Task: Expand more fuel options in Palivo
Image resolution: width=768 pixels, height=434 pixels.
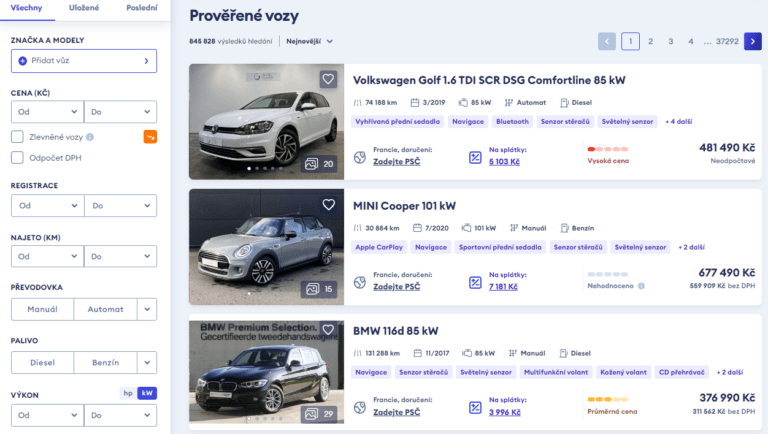Action: click(147, 362)
